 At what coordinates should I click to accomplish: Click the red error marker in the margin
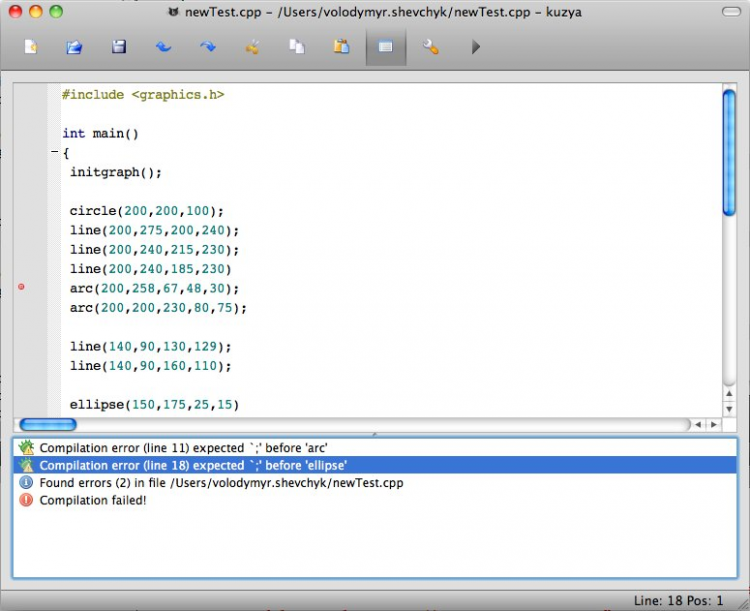click(x=22, y=288)
